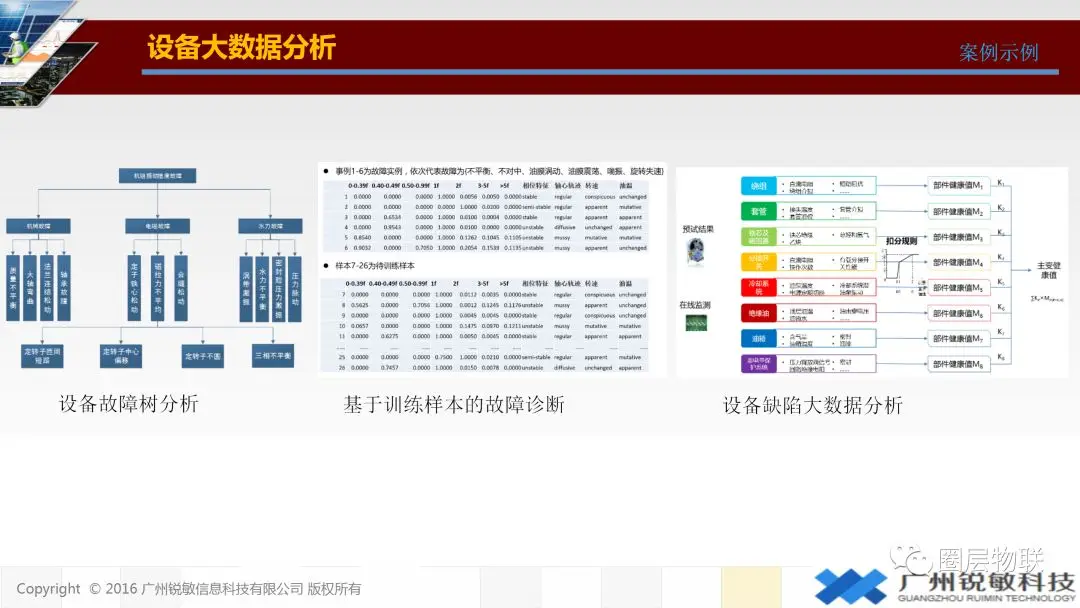This screenshot has width=1080, height=608.
Task: Click the 预试结果 picture icon
Action: click(696, 252)
